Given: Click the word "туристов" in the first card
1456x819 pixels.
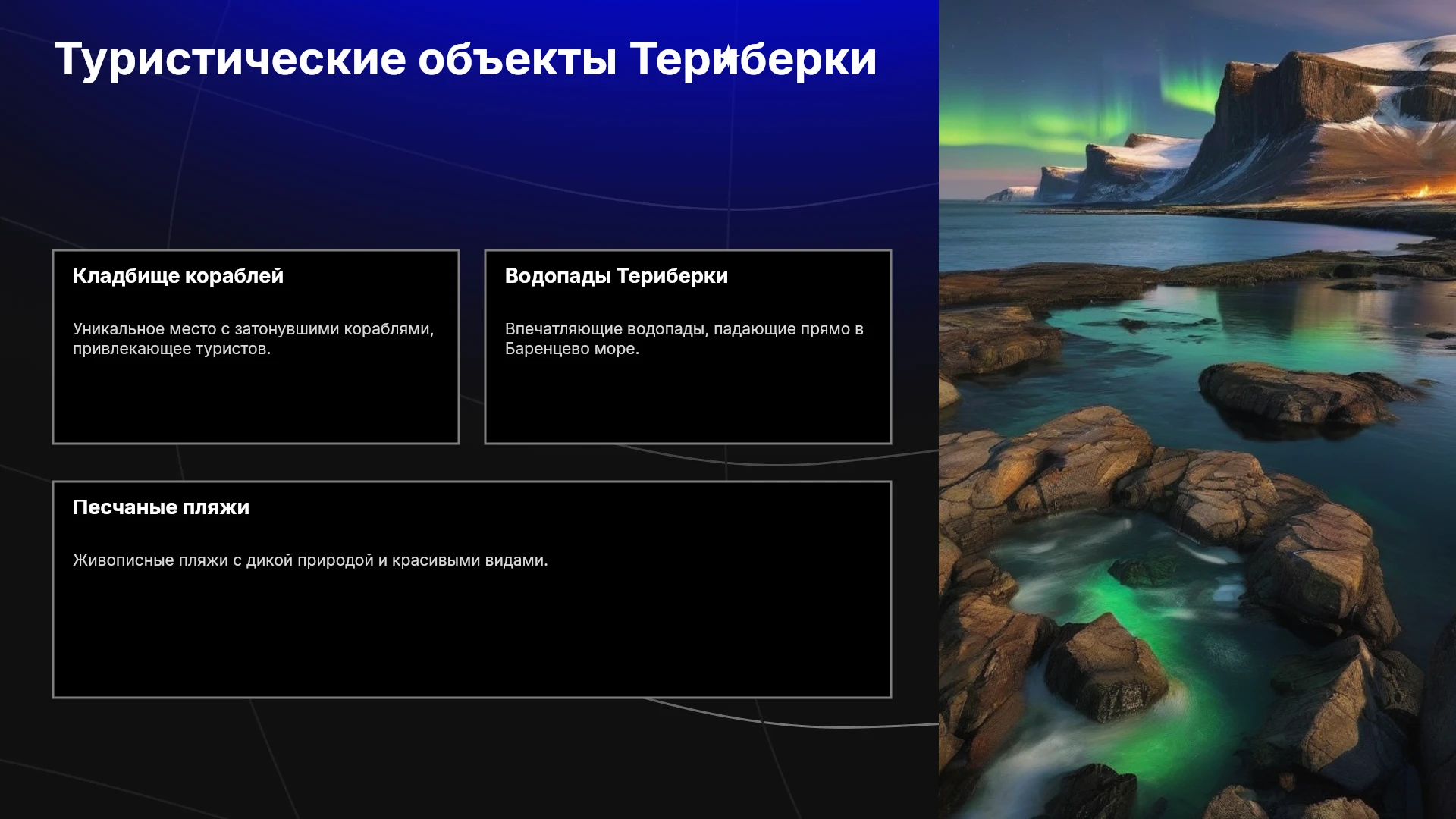Looking at the screenshot, I should click(x=233, y=349).
